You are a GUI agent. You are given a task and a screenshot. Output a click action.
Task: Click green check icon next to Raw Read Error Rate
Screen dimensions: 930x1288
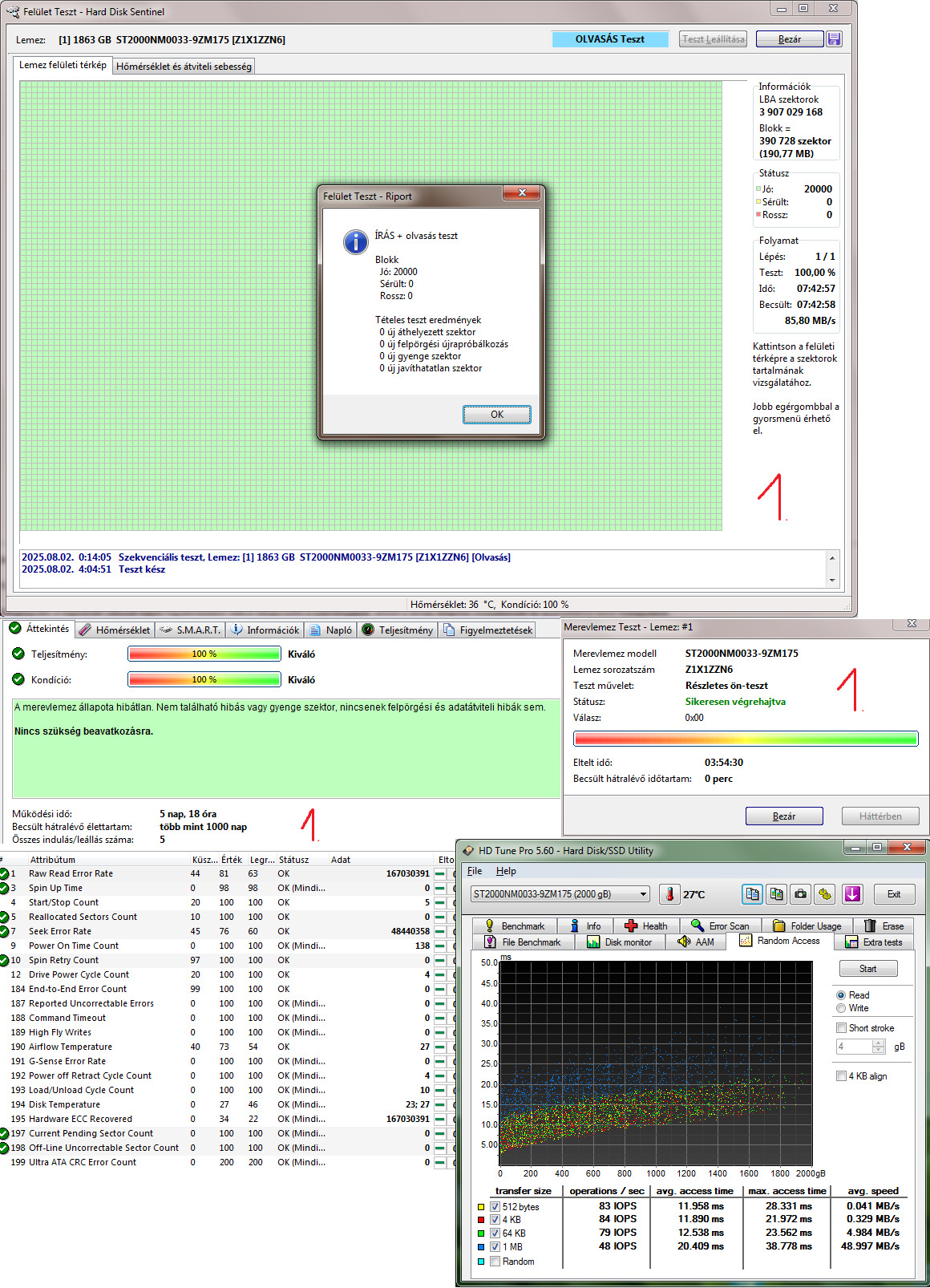coord(4,874)
